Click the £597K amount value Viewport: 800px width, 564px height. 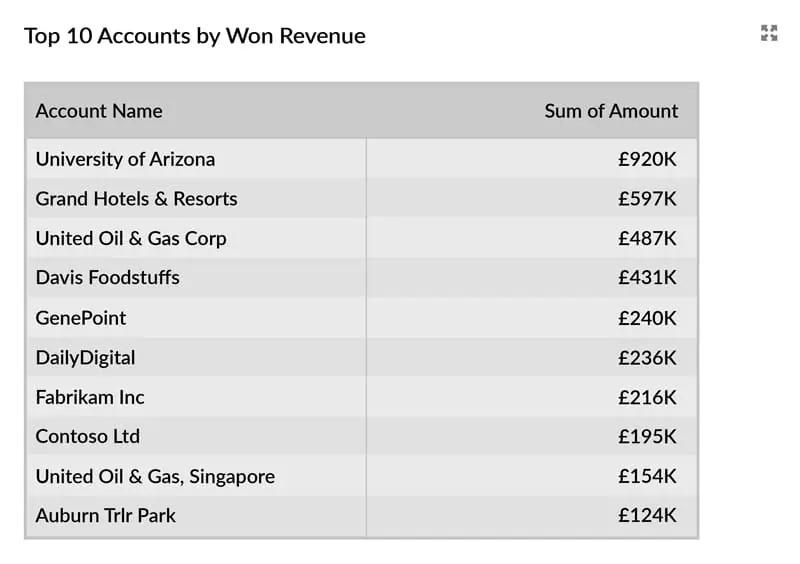coord(647,199)
